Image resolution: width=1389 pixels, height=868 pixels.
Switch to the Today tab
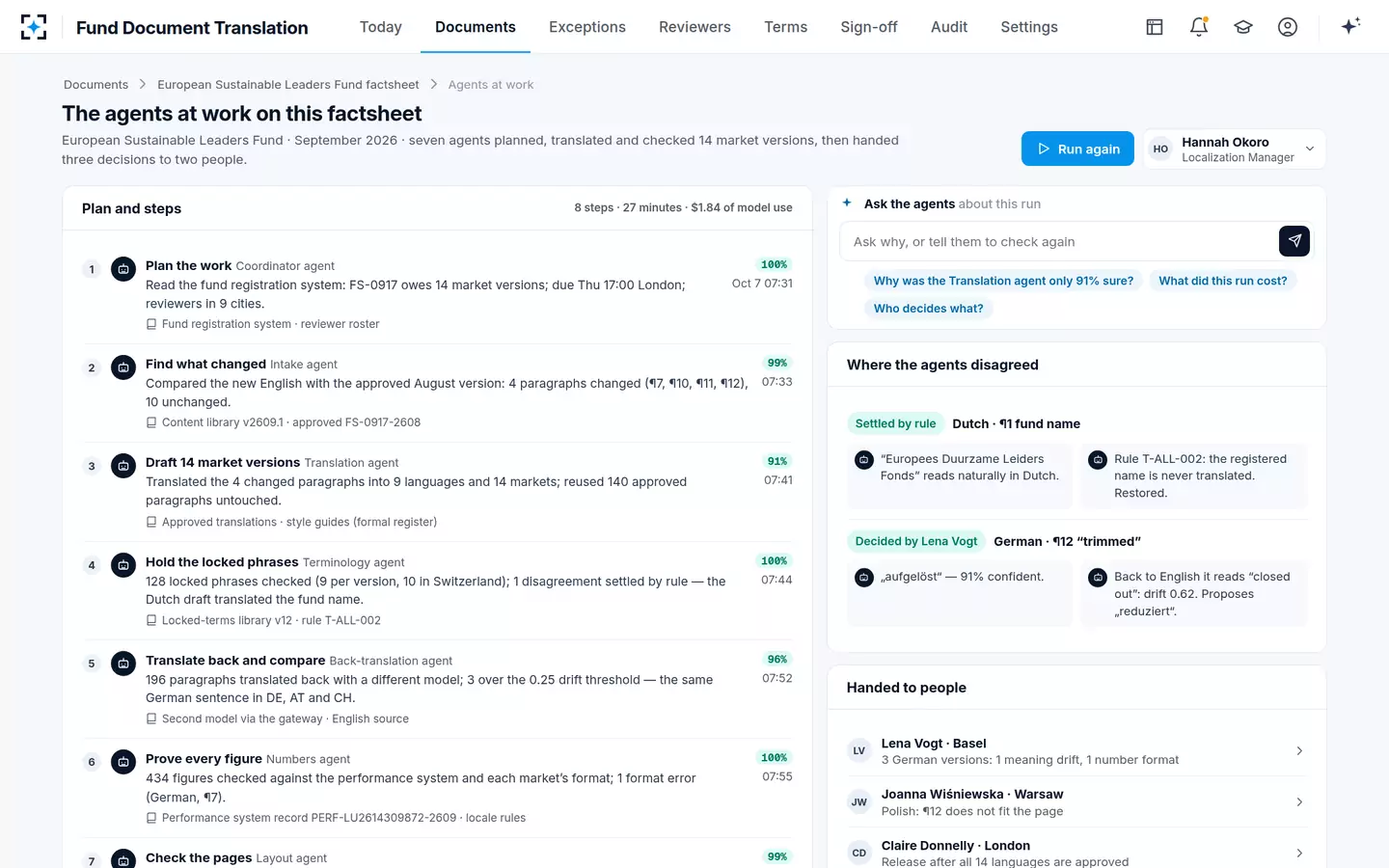coord(381,27)
